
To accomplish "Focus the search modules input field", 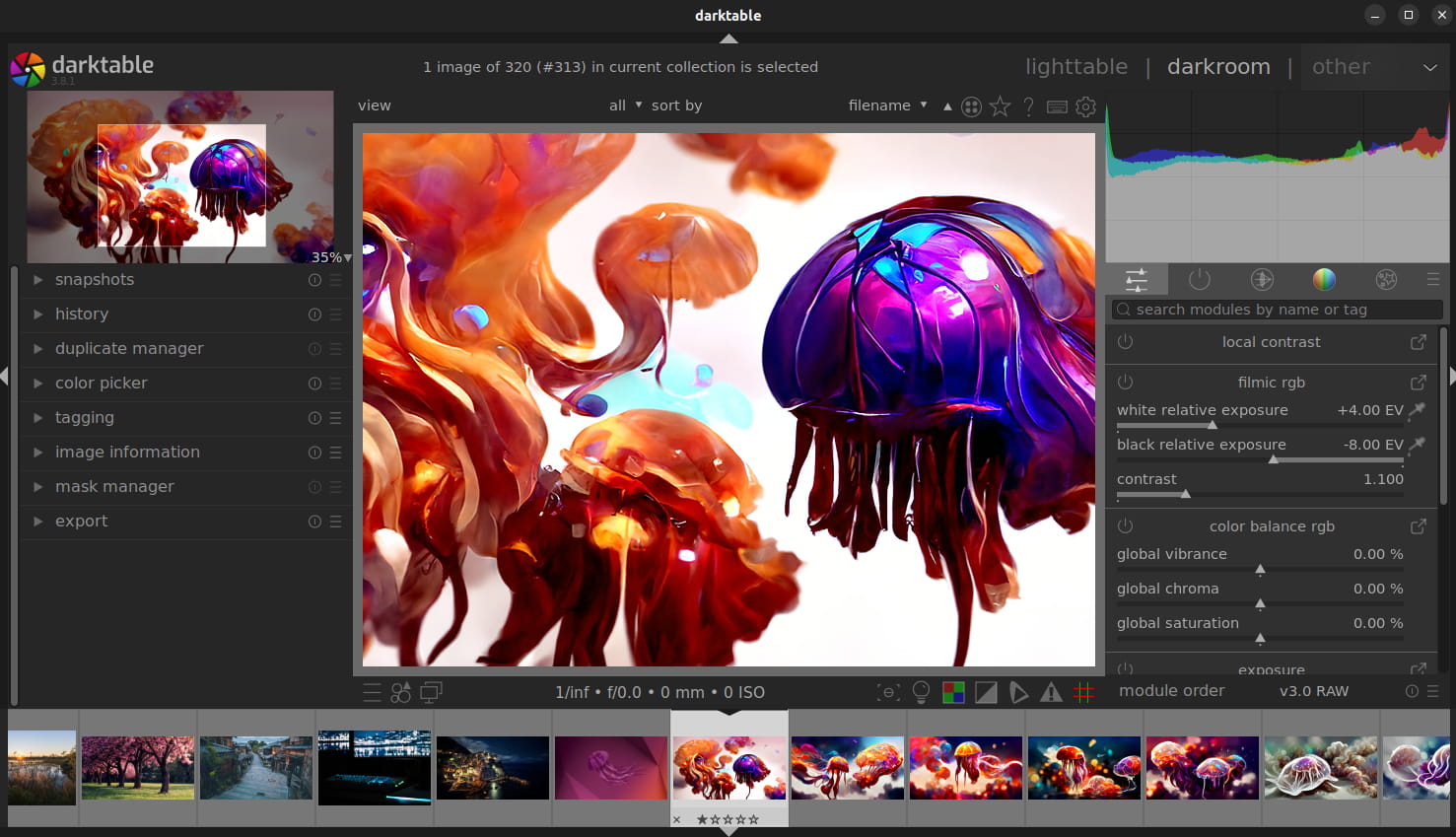I will 1278,310.
